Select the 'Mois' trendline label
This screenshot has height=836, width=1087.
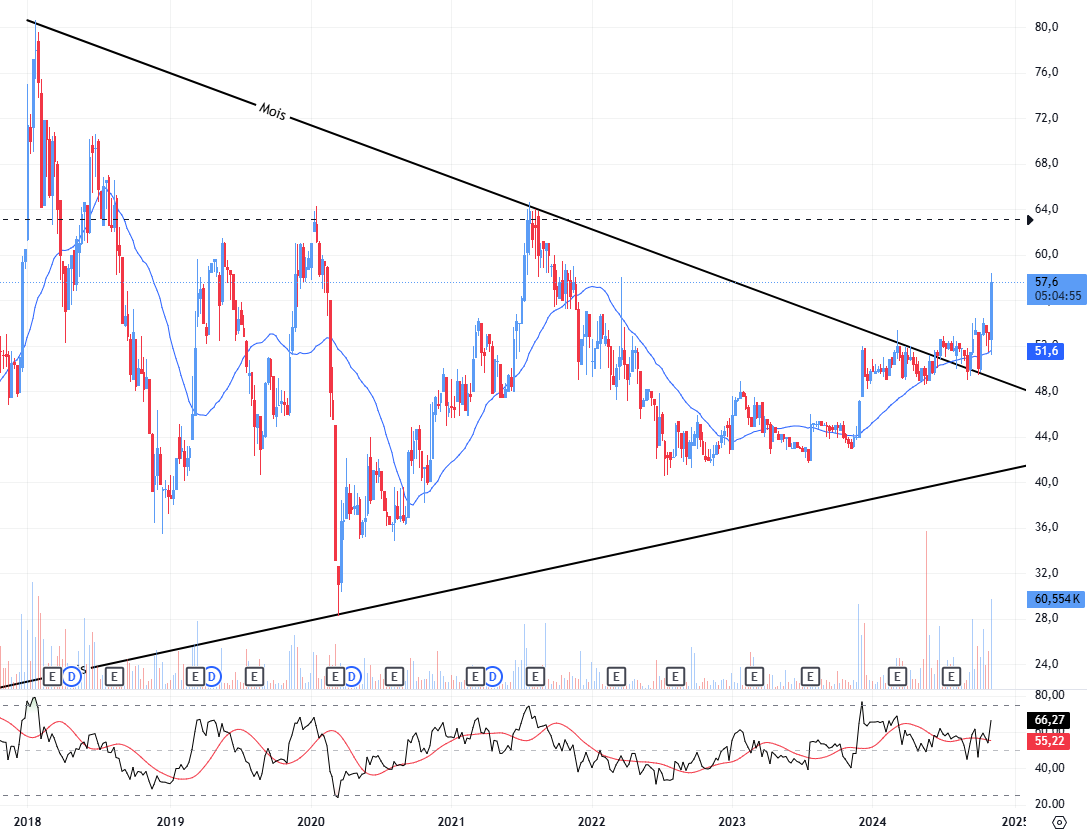pos(272,111)
